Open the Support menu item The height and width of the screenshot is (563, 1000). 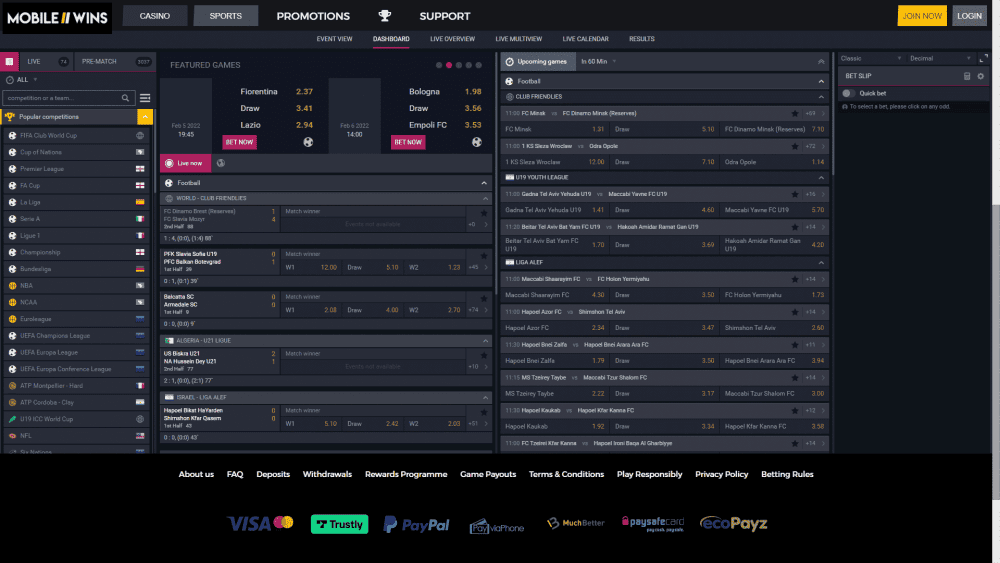pos(445,16)
